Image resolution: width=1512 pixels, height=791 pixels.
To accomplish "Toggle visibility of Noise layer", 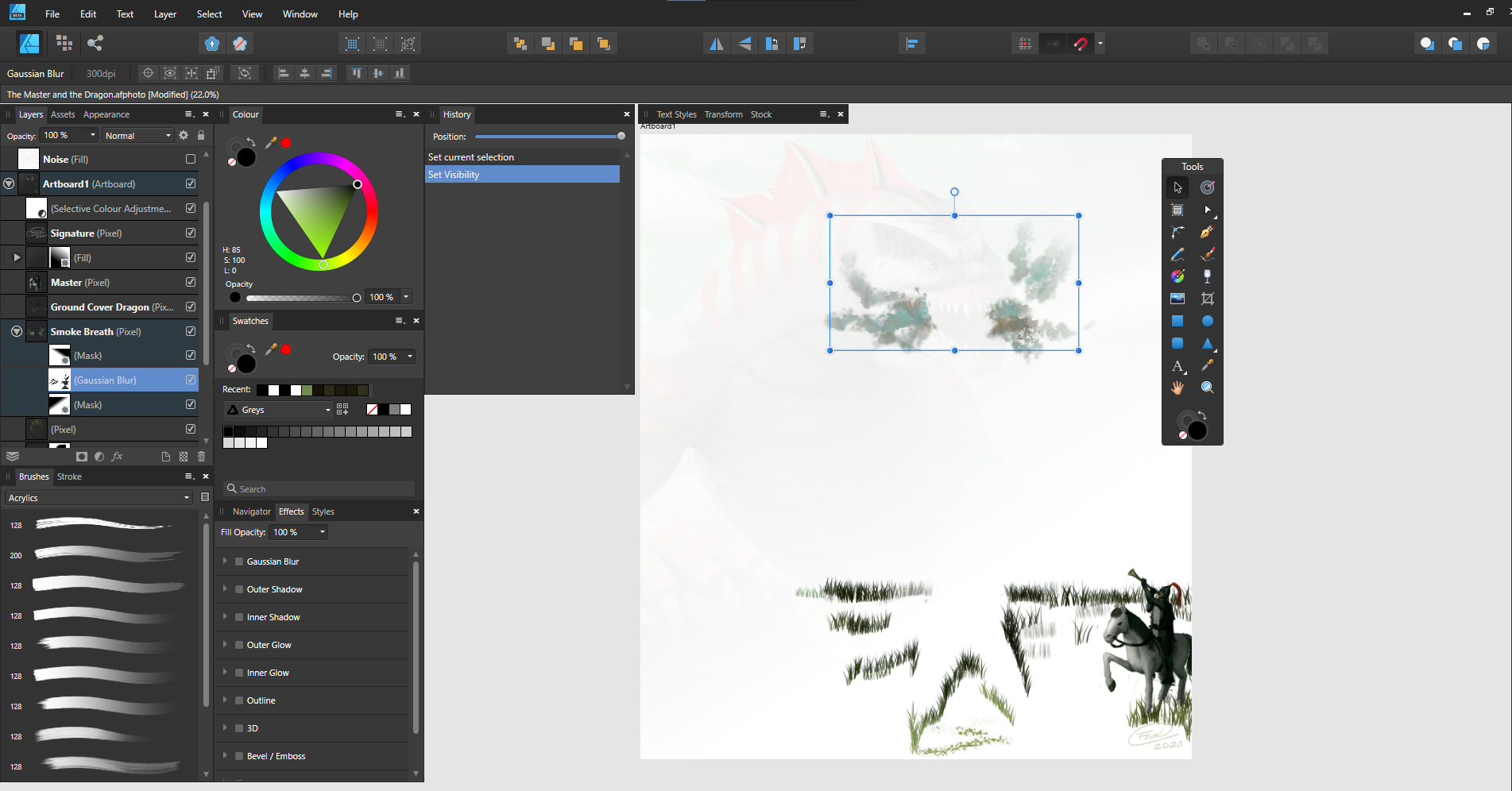I will click(x=191, y=159).
